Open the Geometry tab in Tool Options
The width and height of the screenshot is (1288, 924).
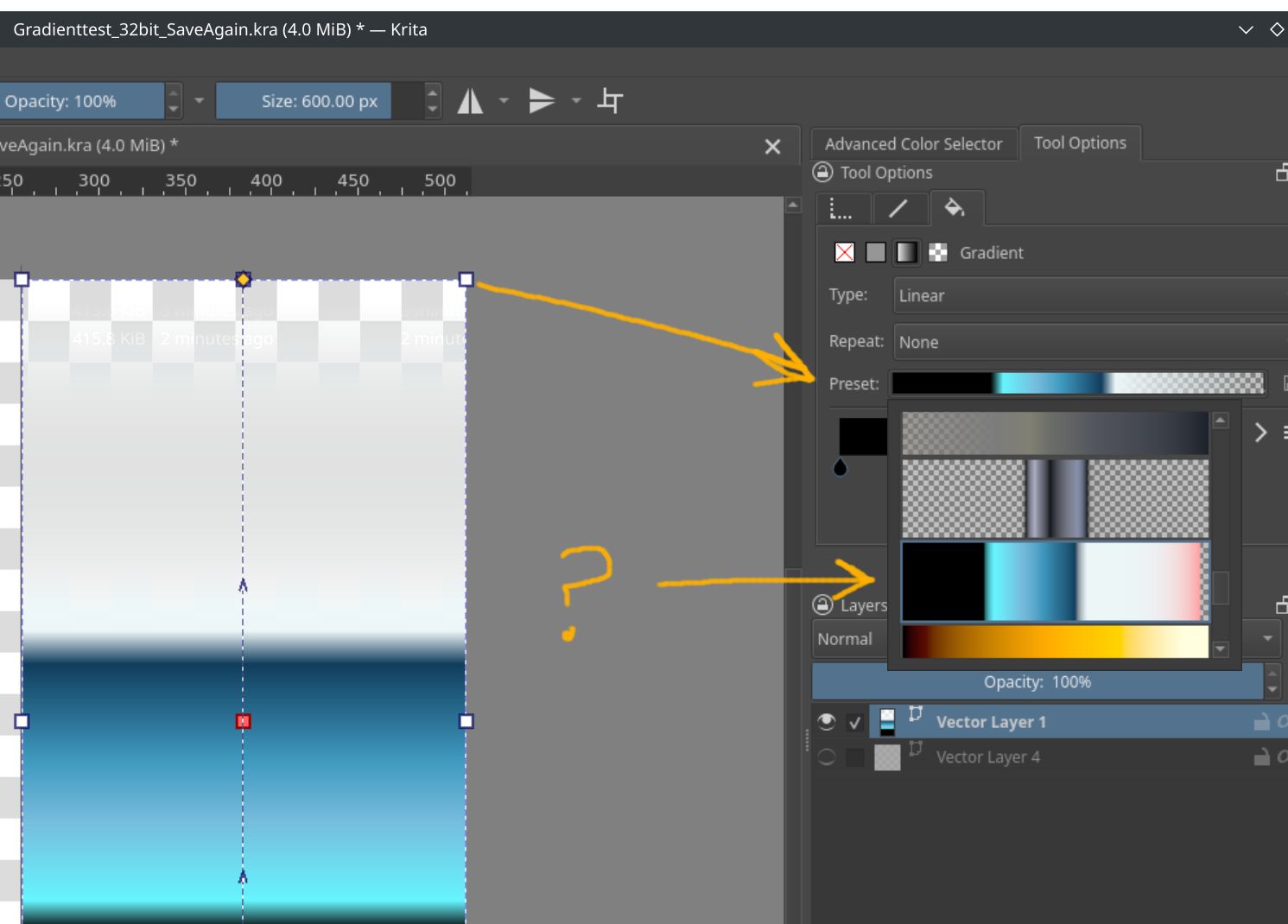[x=841, y=208]
